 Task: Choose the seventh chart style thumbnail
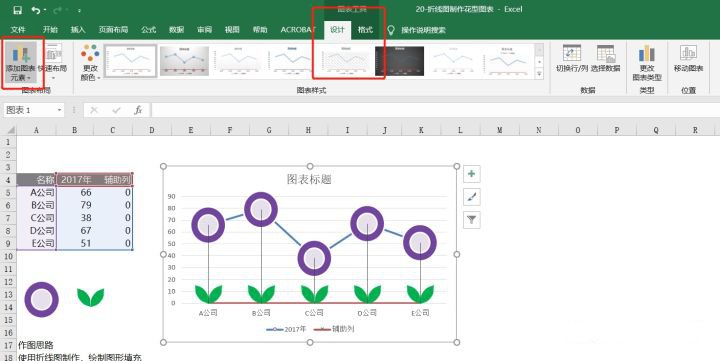(x=453, y=60)
